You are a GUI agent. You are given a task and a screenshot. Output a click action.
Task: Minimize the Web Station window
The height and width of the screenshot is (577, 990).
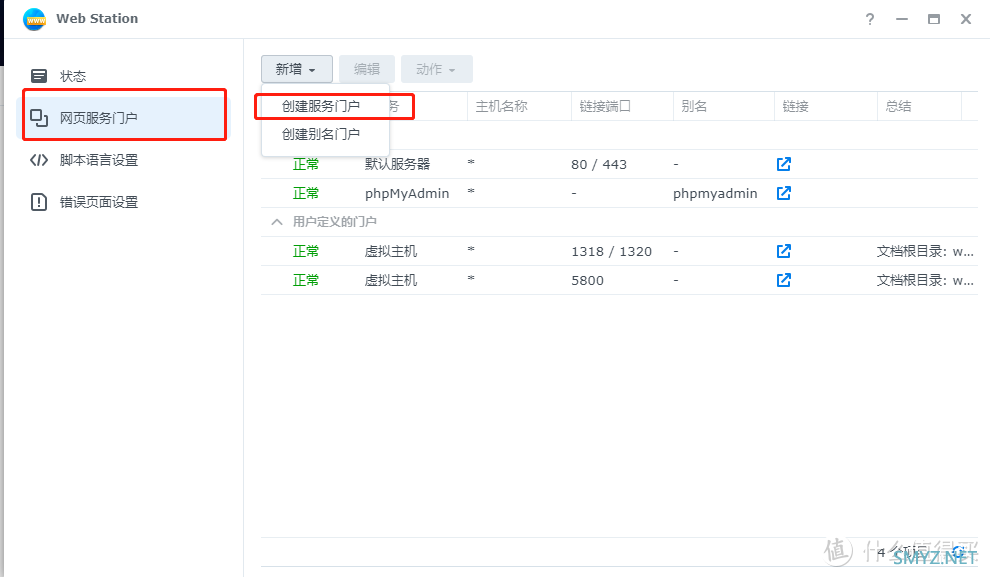coord(902,20)
